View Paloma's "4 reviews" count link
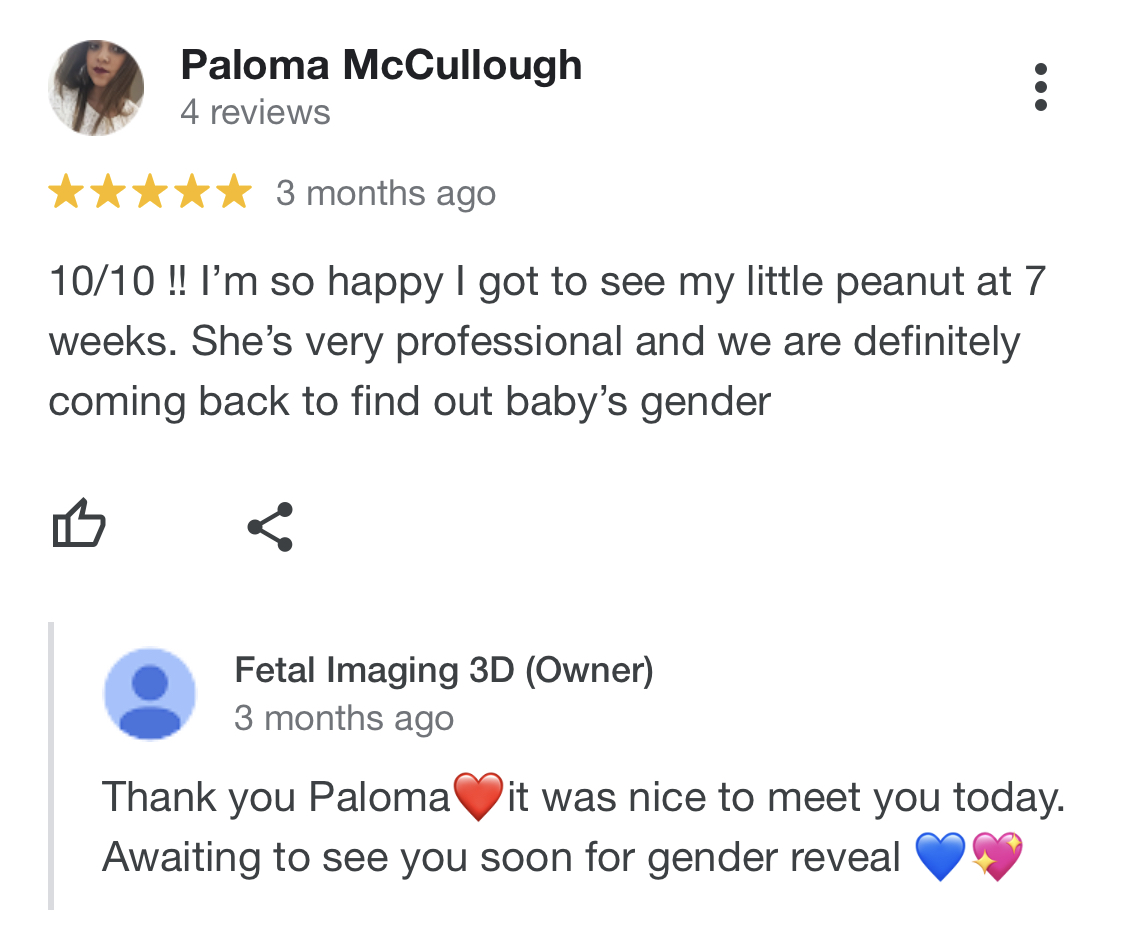The image size is (1125, 938). click(x=255, y=112)
